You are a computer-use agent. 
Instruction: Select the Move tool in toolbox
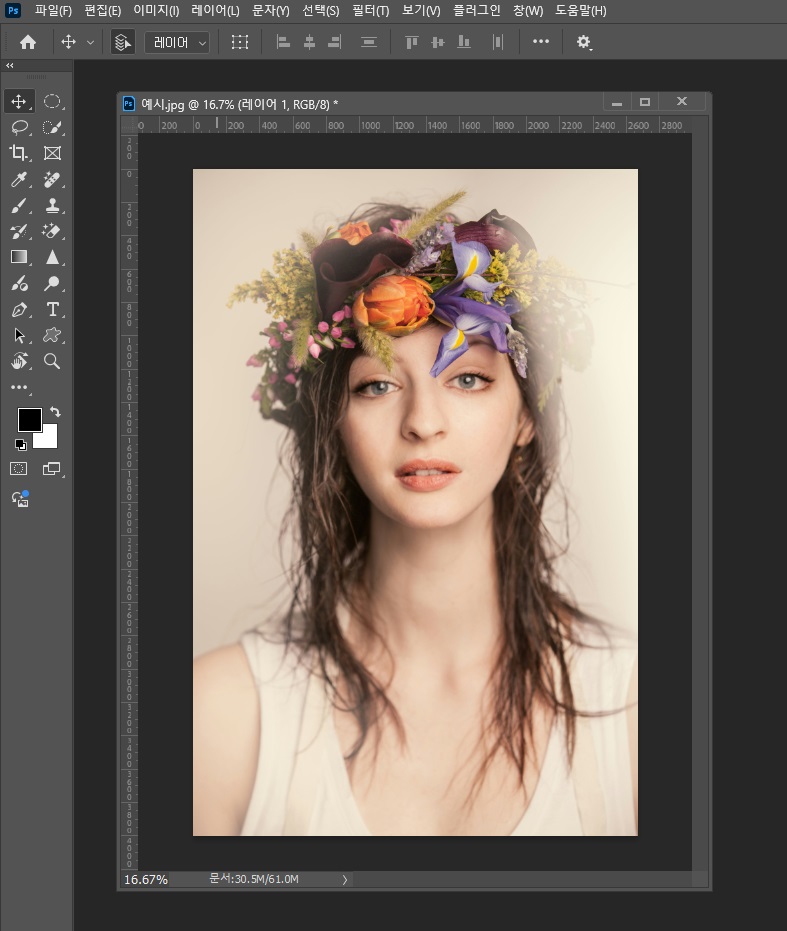click(x=18, y=102)
